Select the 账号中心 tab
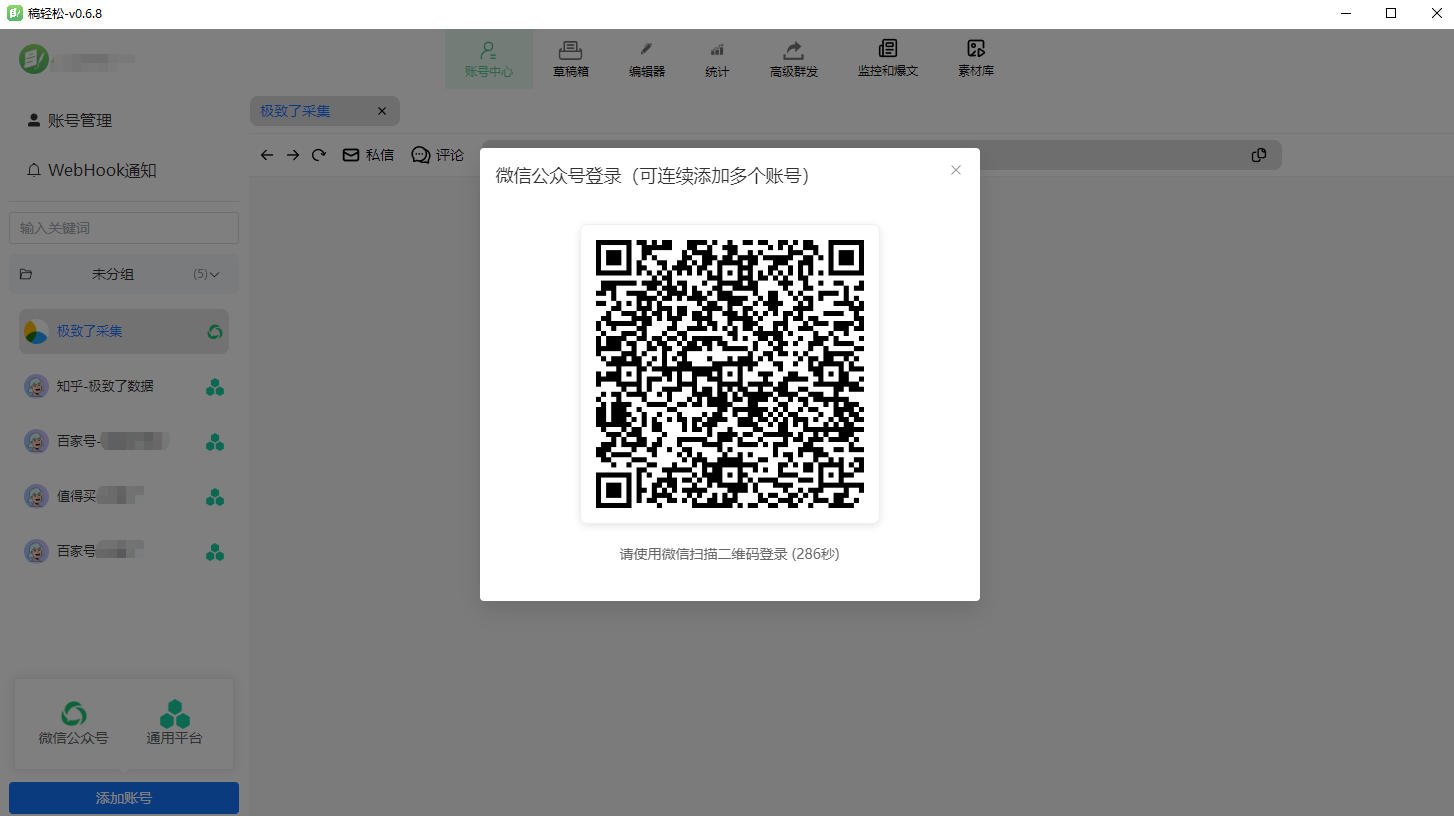The image size is (1454, 816). tap(488, 59)
